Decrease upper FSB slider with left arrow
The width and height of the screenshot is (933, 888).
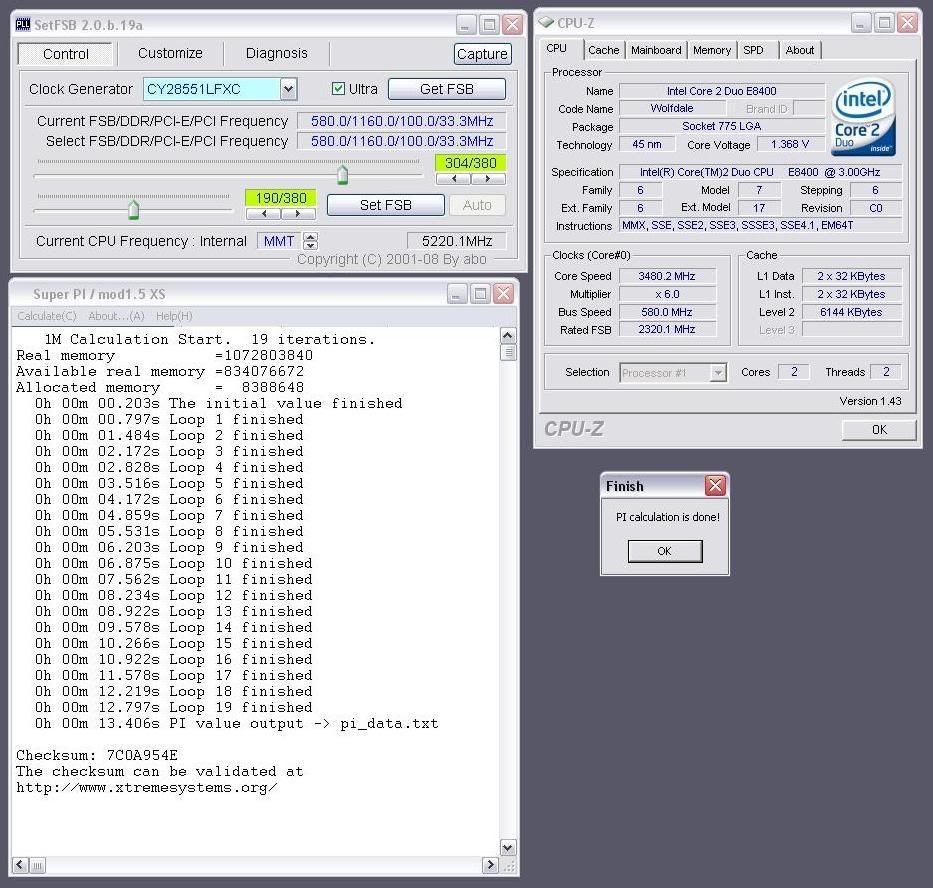point(454,179)
